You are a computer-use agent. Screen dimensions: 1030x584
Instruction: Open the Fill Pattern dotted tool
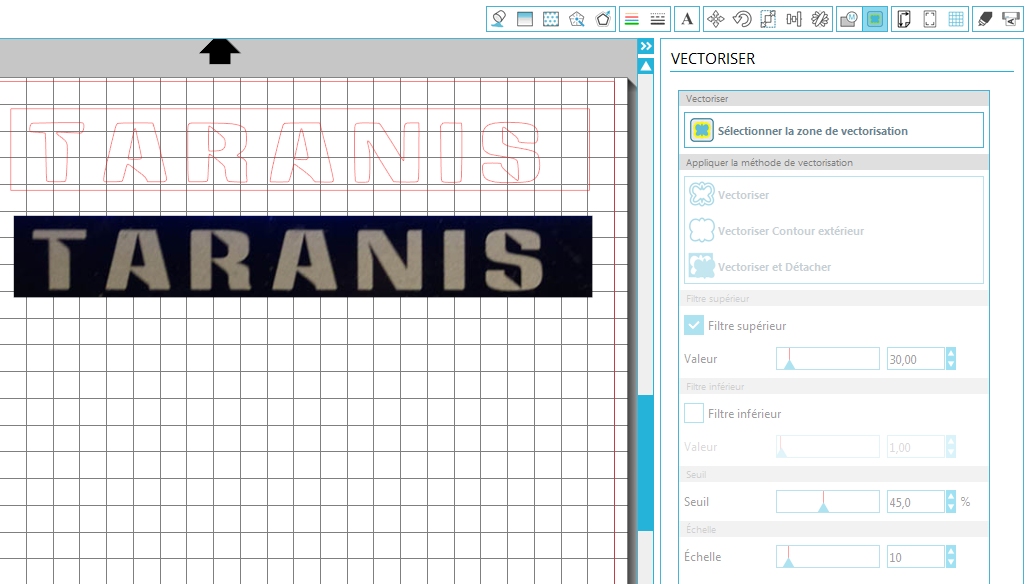[x=551, y=19]
